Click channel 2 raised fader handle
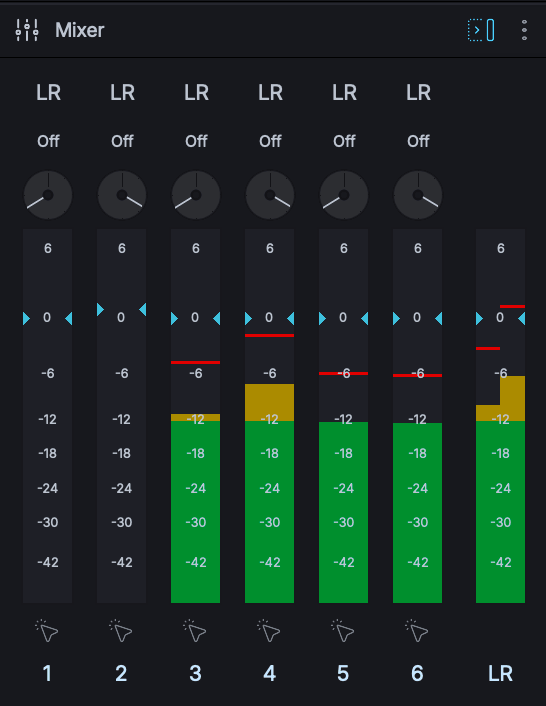Screen dimensions: 546x706 click(x=122, y=310)
